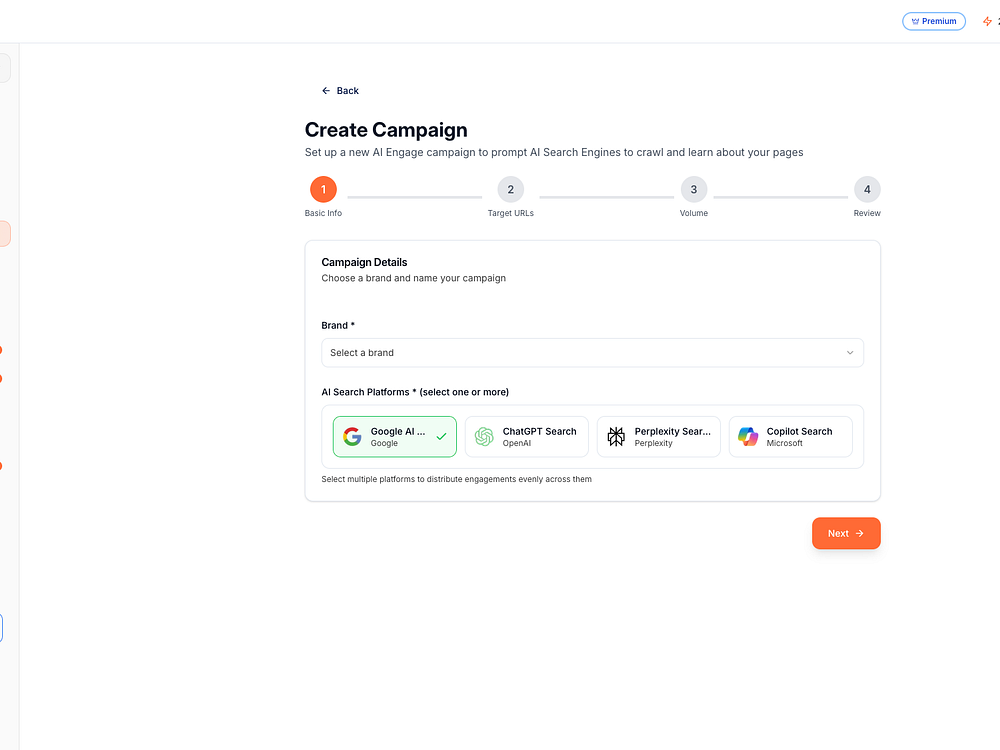Image resolution: width=1000 pixels, height=750 pixels.
Task: Click the Brand dropdown chevron arrow
Action: click(850, 353)
